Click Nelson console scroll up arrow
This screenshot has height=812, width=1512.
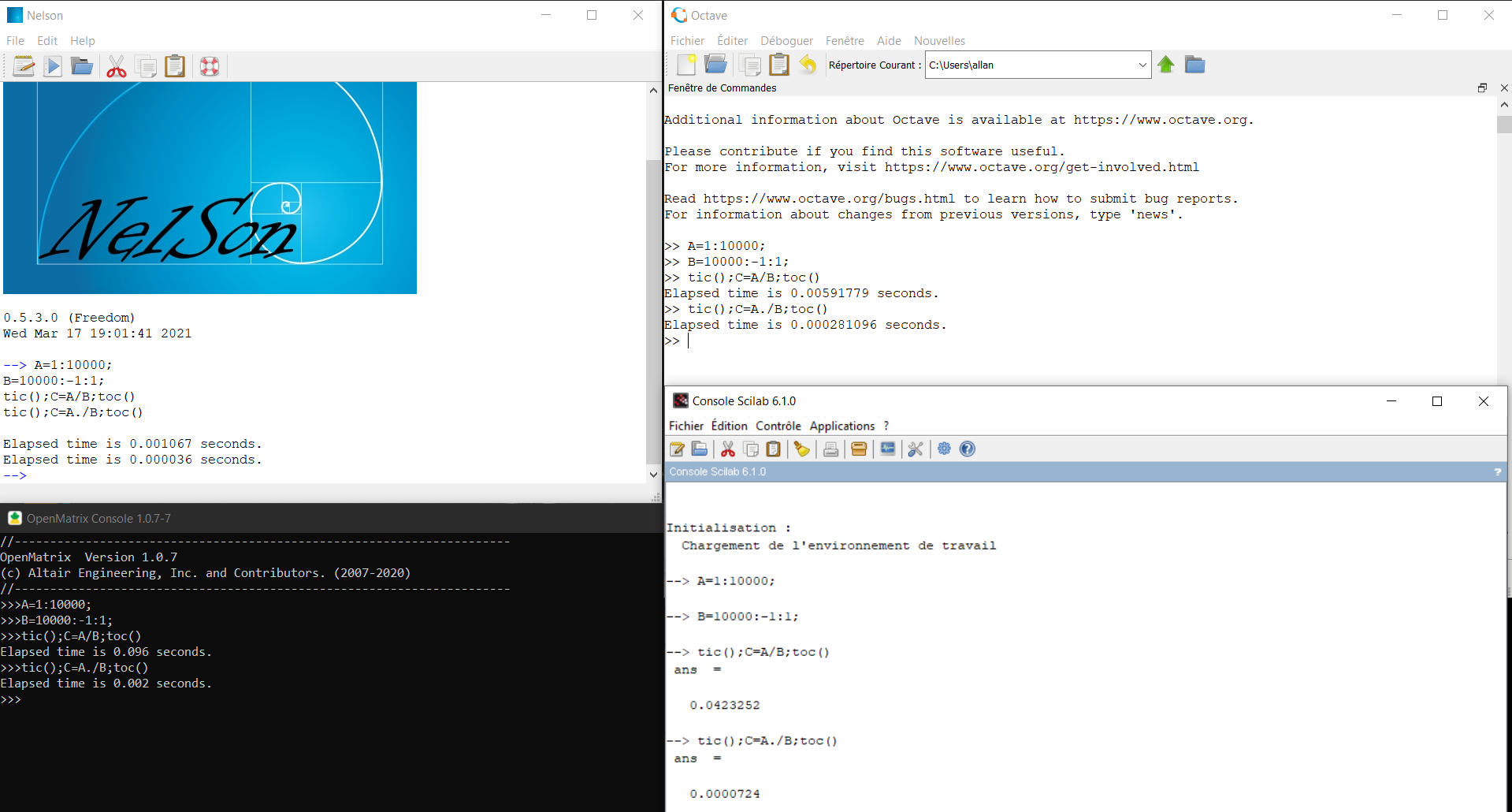click(x=653, y=91)
